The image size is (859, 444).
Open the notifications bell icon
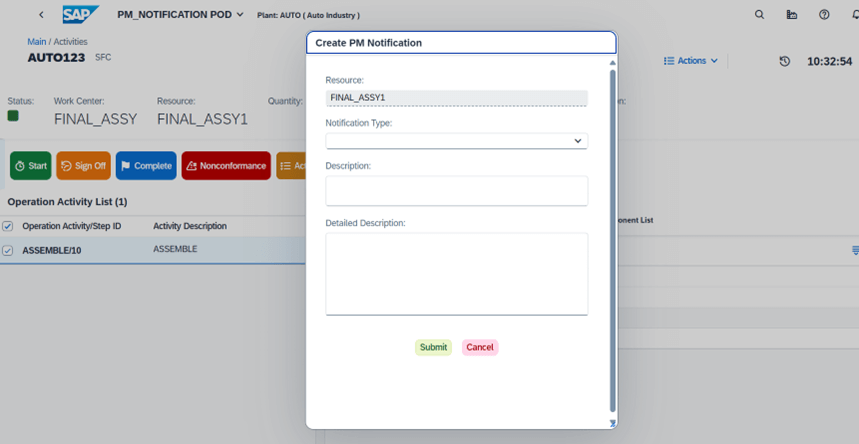pos(855,15)
